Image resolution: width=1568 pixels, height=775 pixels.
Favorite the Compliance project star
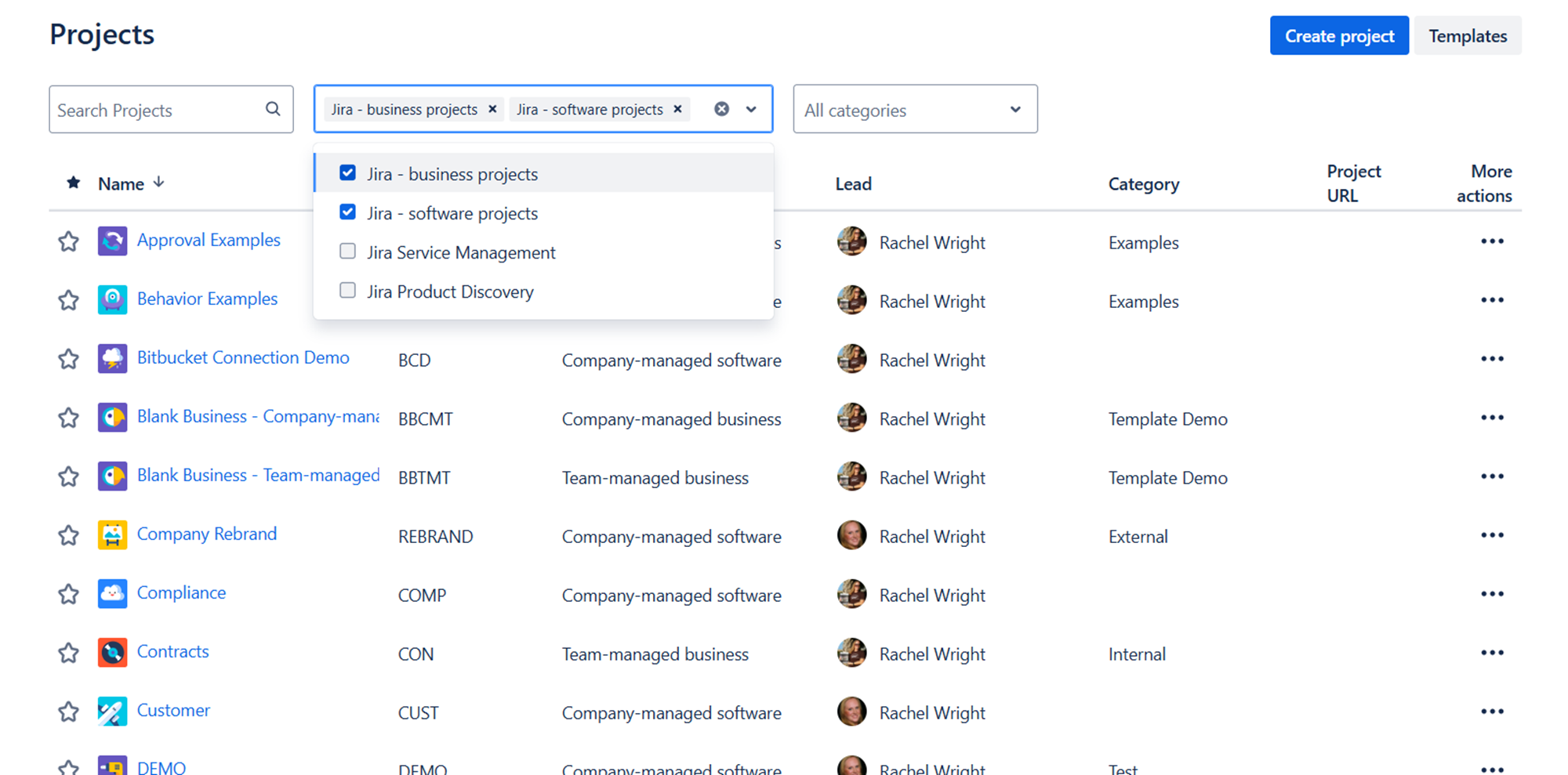coord(68,593)
